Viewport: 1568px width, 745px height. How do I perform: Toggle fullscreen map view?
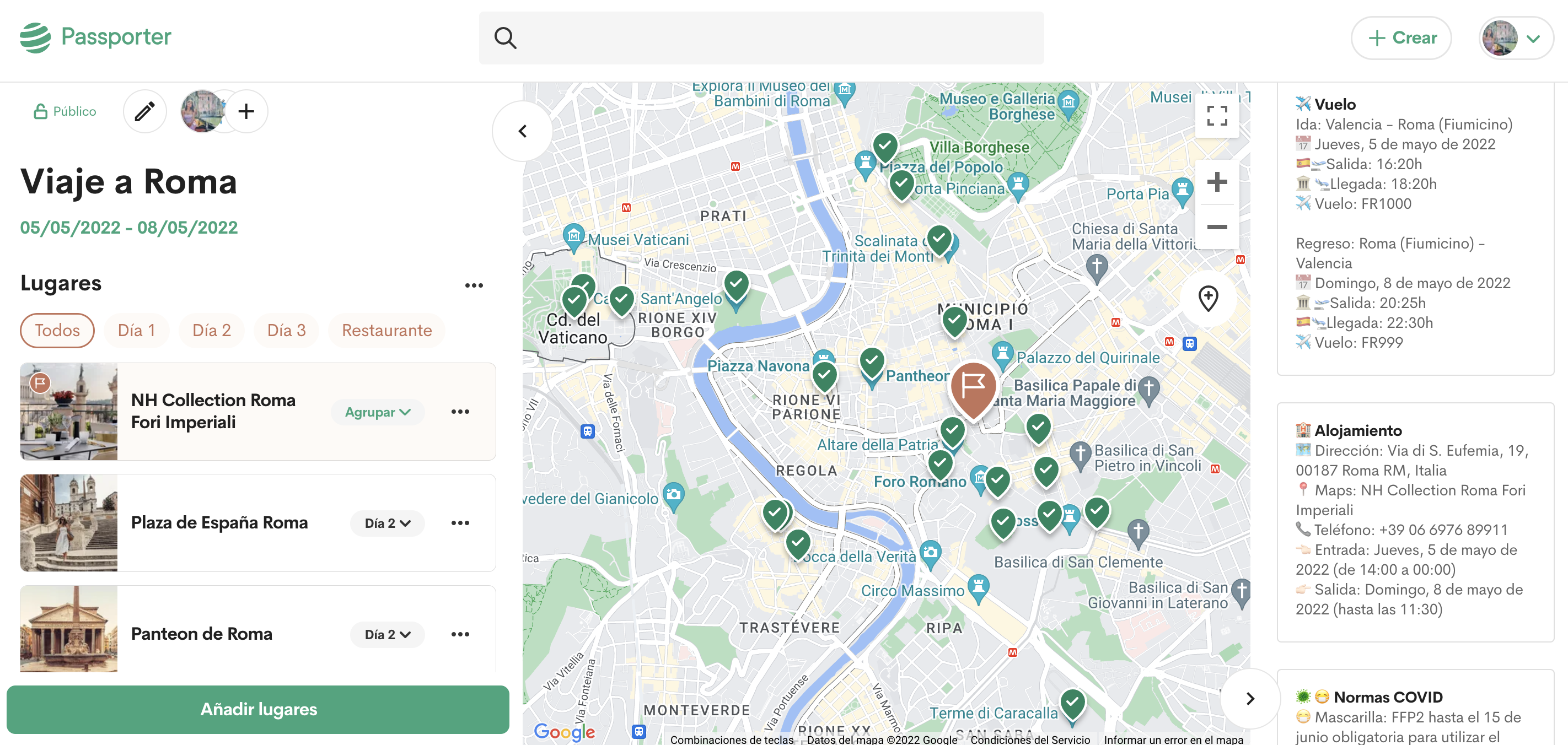[x=1217, y=116]
